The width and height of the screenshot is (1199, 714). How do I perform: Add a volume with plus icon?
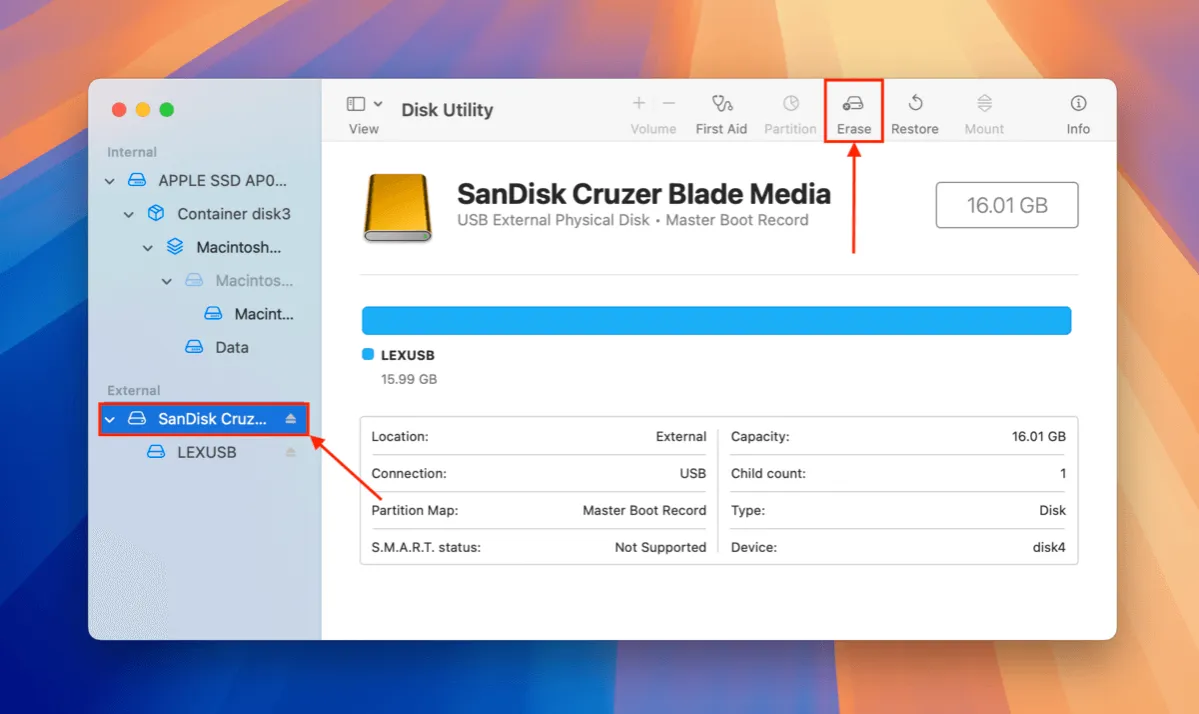pos(638,103)
